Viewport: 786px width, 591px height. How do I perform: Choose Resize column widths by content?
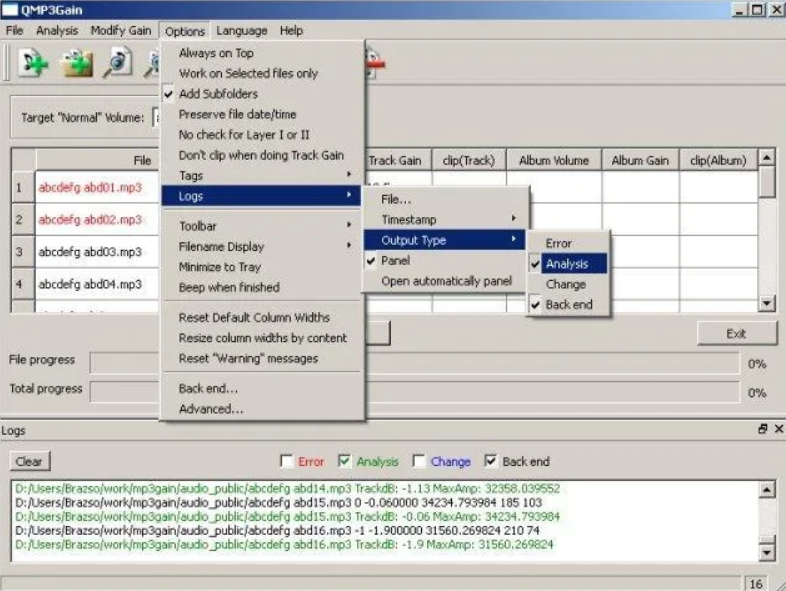[x=261, y=338]
